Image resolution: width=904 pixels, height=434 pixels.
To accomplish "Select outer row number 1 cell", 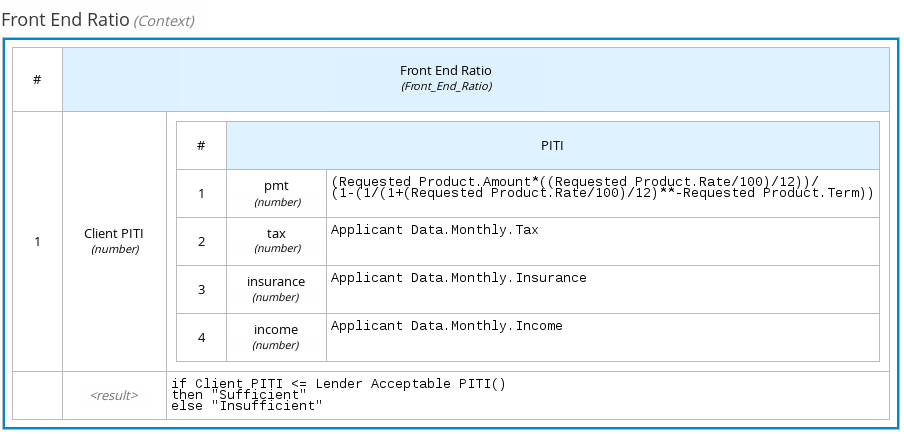I will click(x=37, y=241).
